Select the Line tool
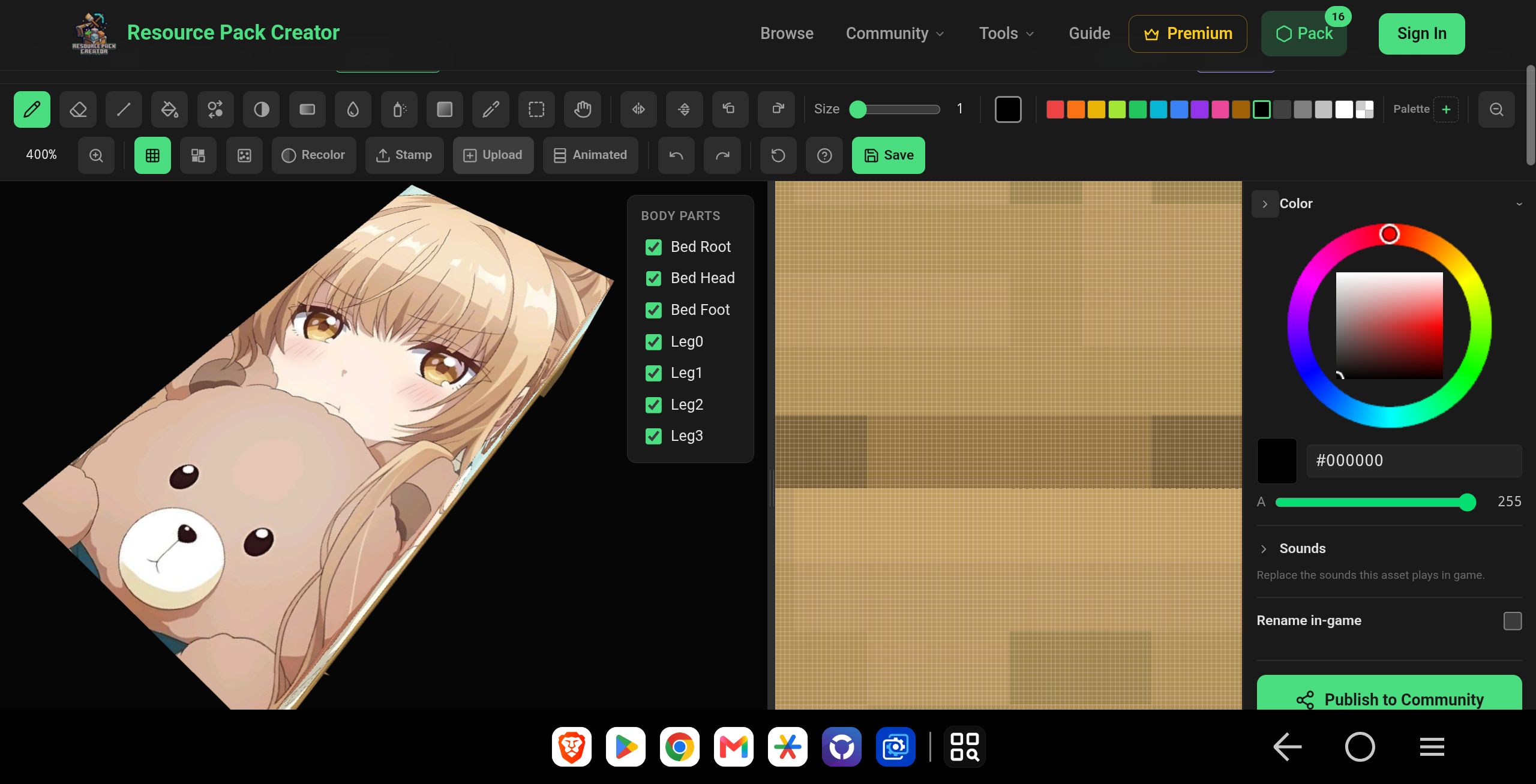Image resolution: width=1536 pixels, height=784 pixels. (x=124, y=109)
